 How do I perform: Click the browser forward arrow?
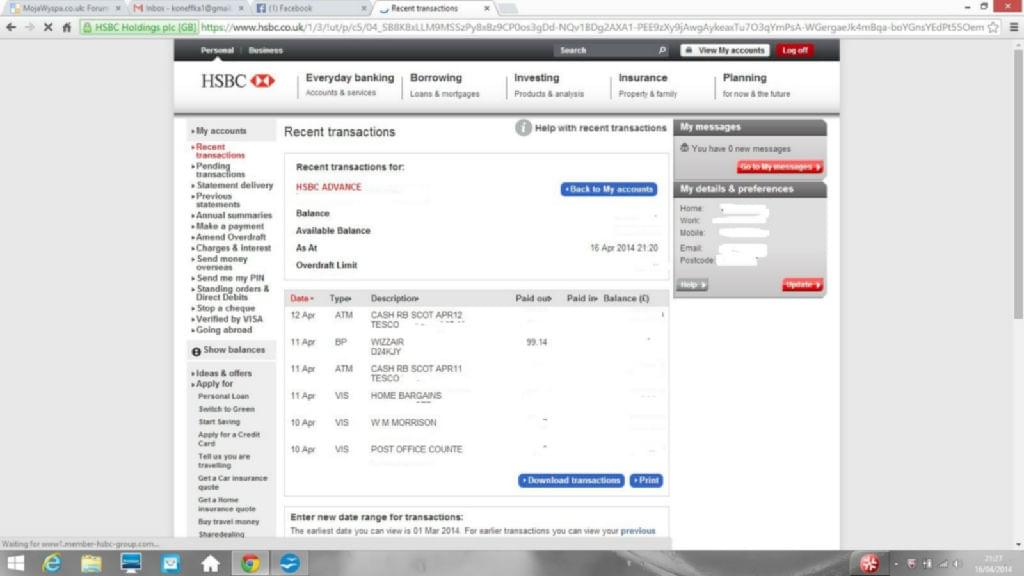pyautogui.click(x=29, y=27)
